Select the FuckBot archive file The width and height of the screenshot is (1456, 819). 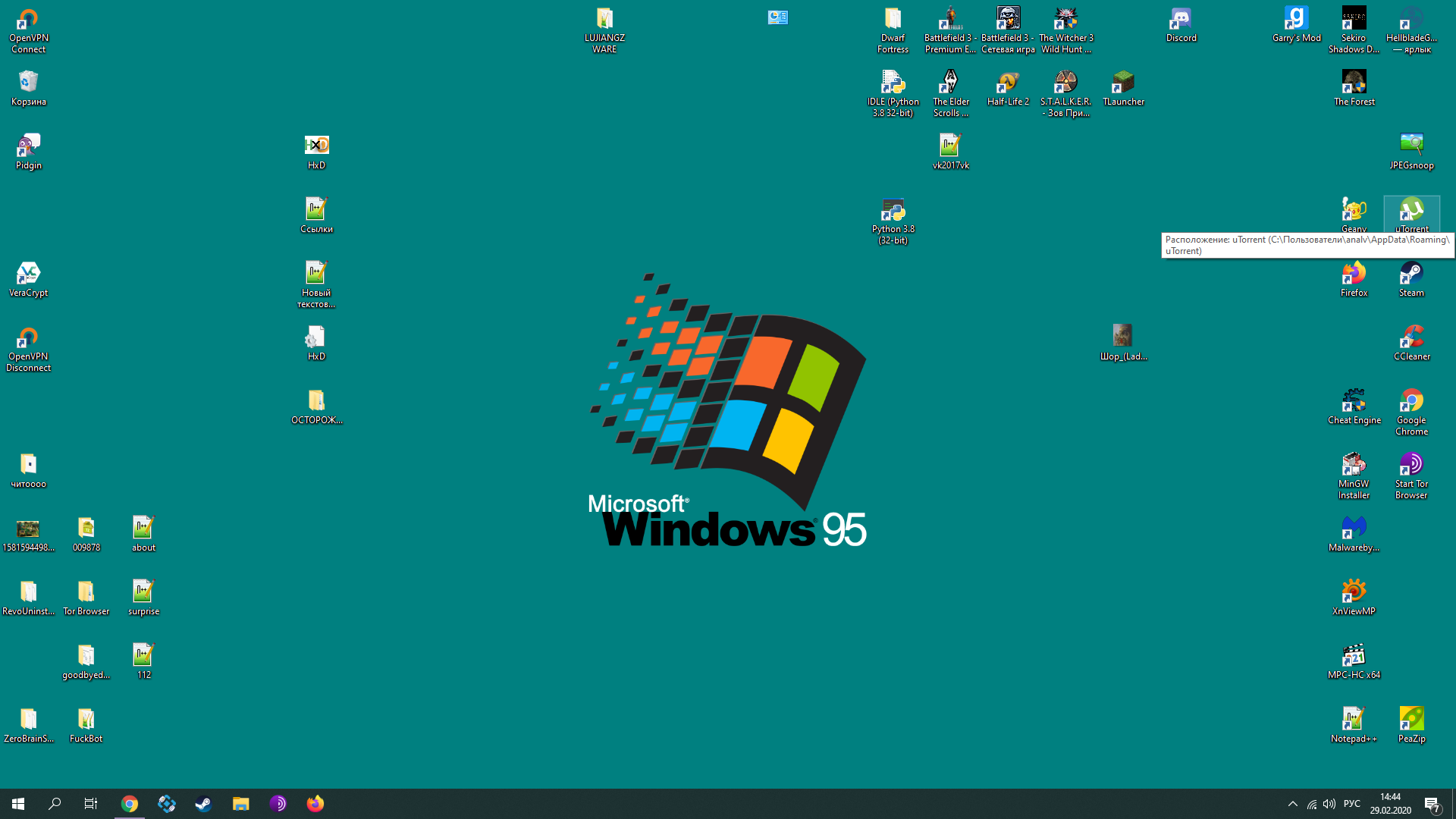pos(86,725)
